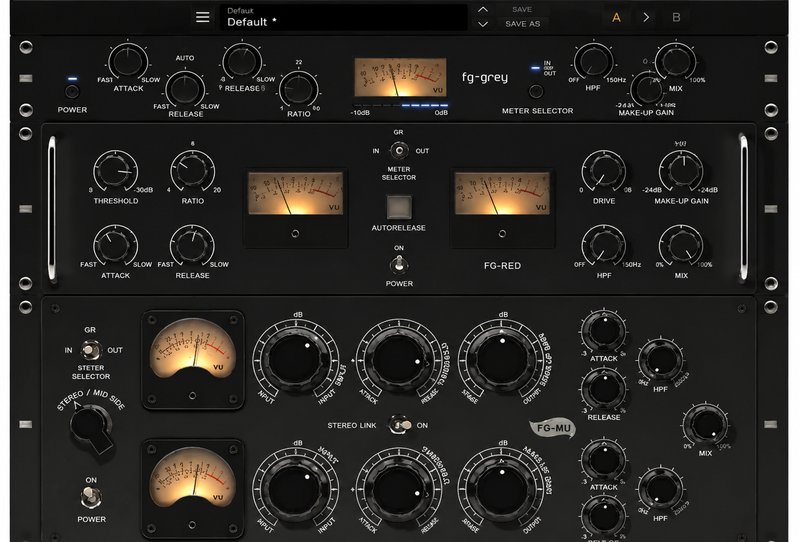Screen dimensions: 800x542
Task: Flip the FG-Red POWER switch
Action: tap(398, 264)
